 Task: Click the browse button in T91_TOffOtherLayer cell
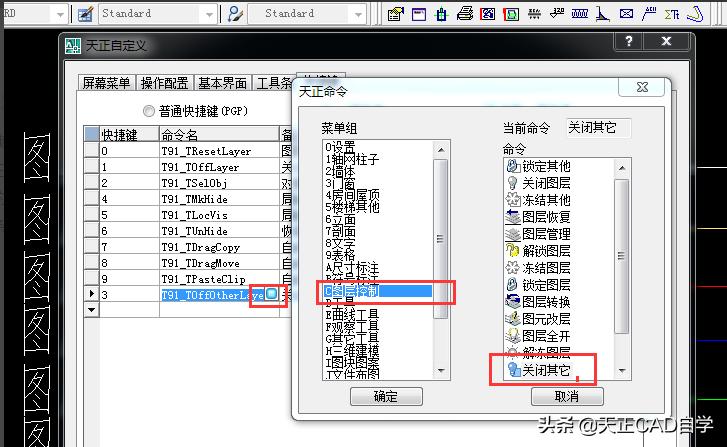pos(272,294)
